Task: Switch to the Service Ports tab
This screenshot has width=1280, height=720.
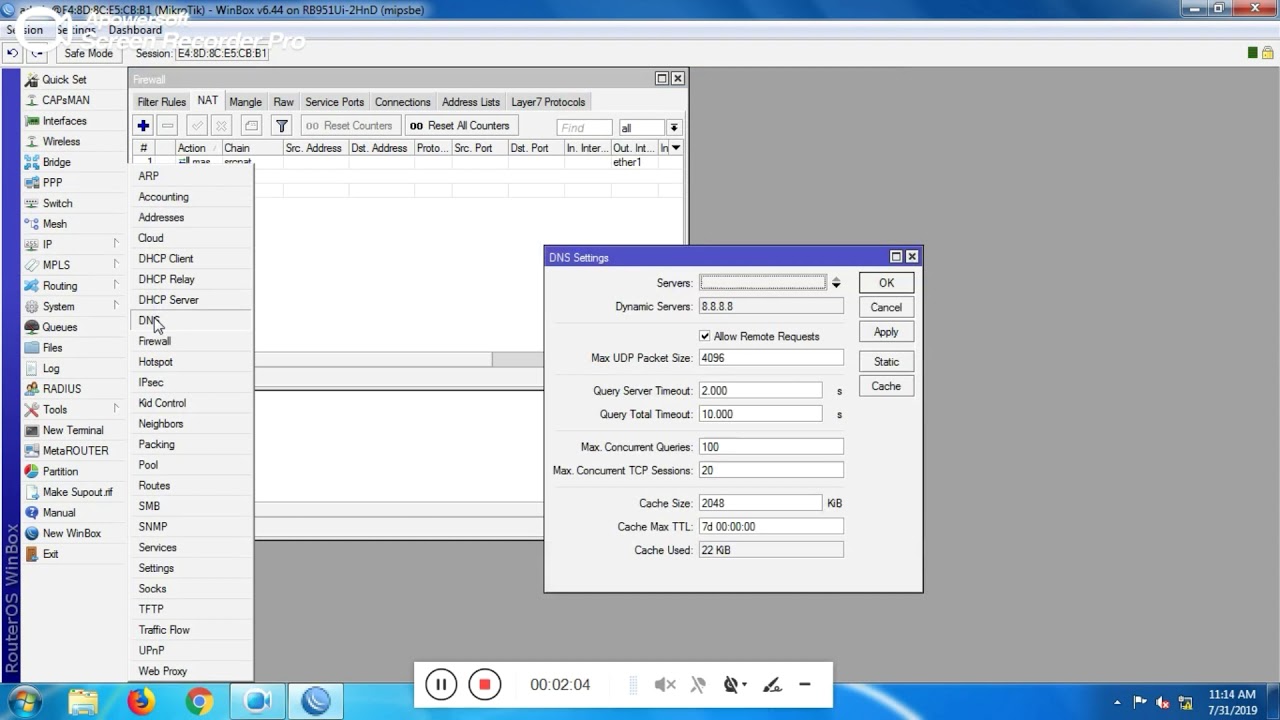Action: pos(334,102)
